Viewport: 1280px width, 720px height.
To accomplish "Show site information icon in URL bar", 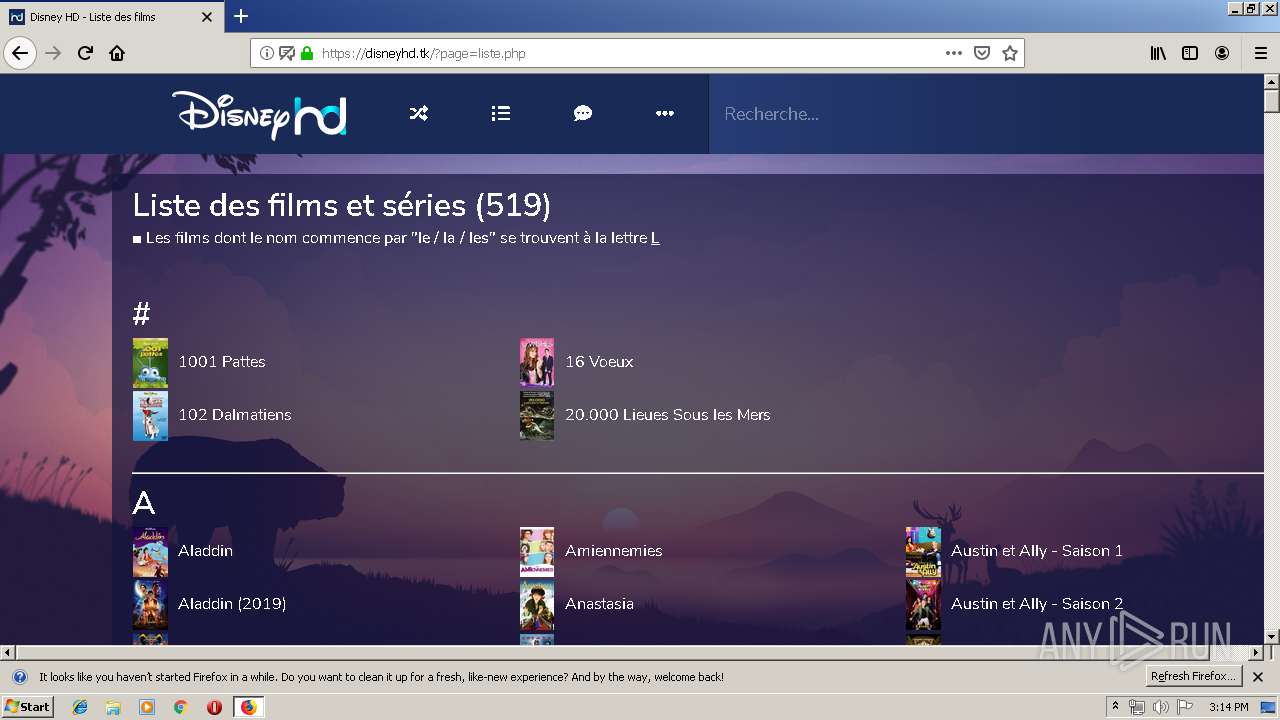I will (x=267, y=53).
